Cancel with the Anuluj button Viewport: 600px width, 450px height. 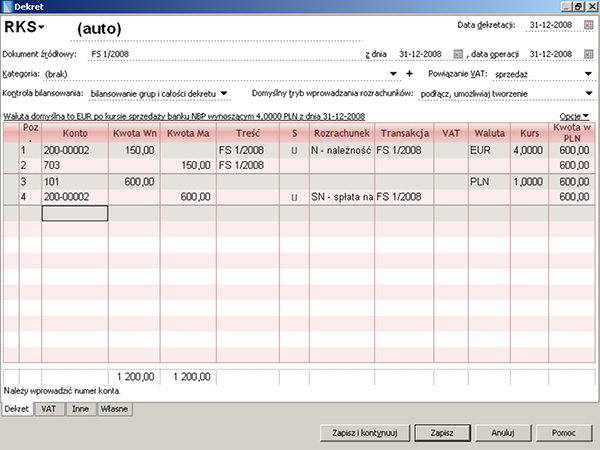[503, 433]
